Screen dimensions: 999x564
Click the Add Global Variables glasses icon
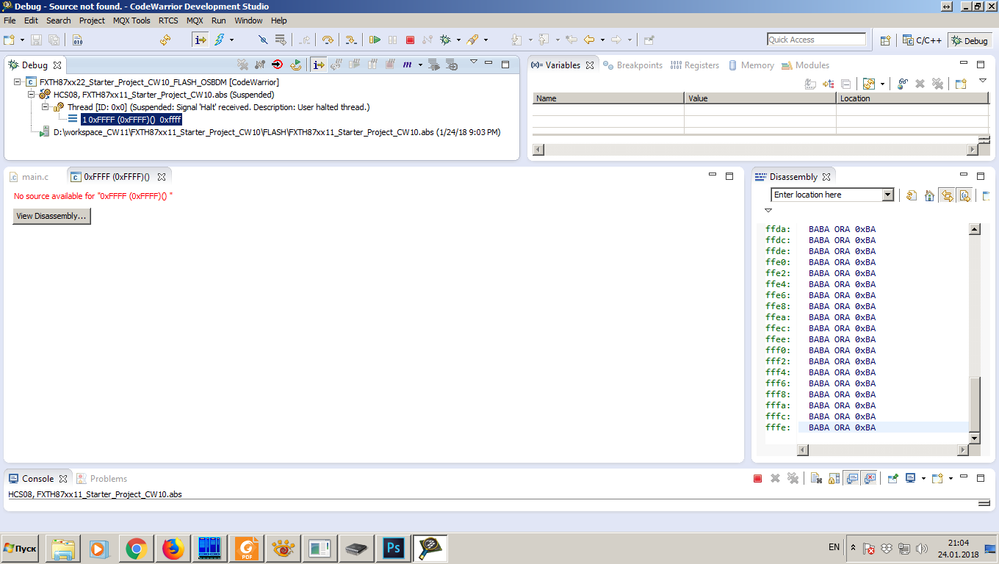pos(902,83)
